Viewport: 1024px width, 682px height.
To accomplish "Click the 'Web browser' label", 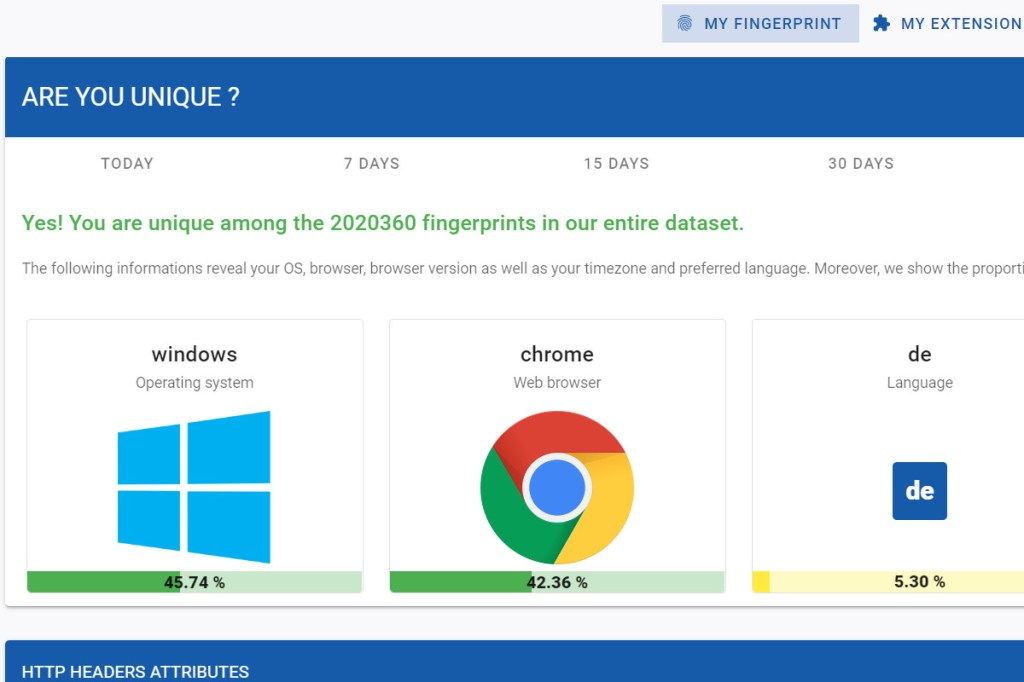I will (x=557, y=383).
